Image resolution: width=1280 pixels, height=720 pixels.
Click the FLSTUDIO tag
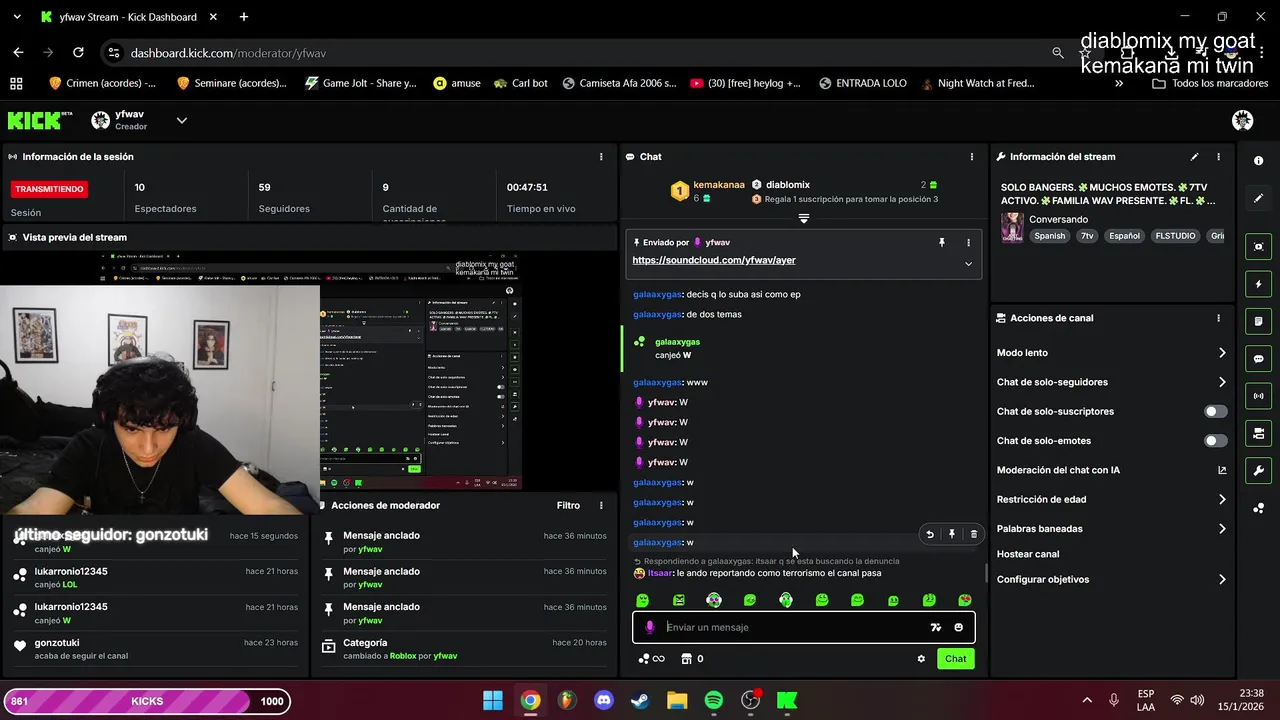(x=1175, y=236)
